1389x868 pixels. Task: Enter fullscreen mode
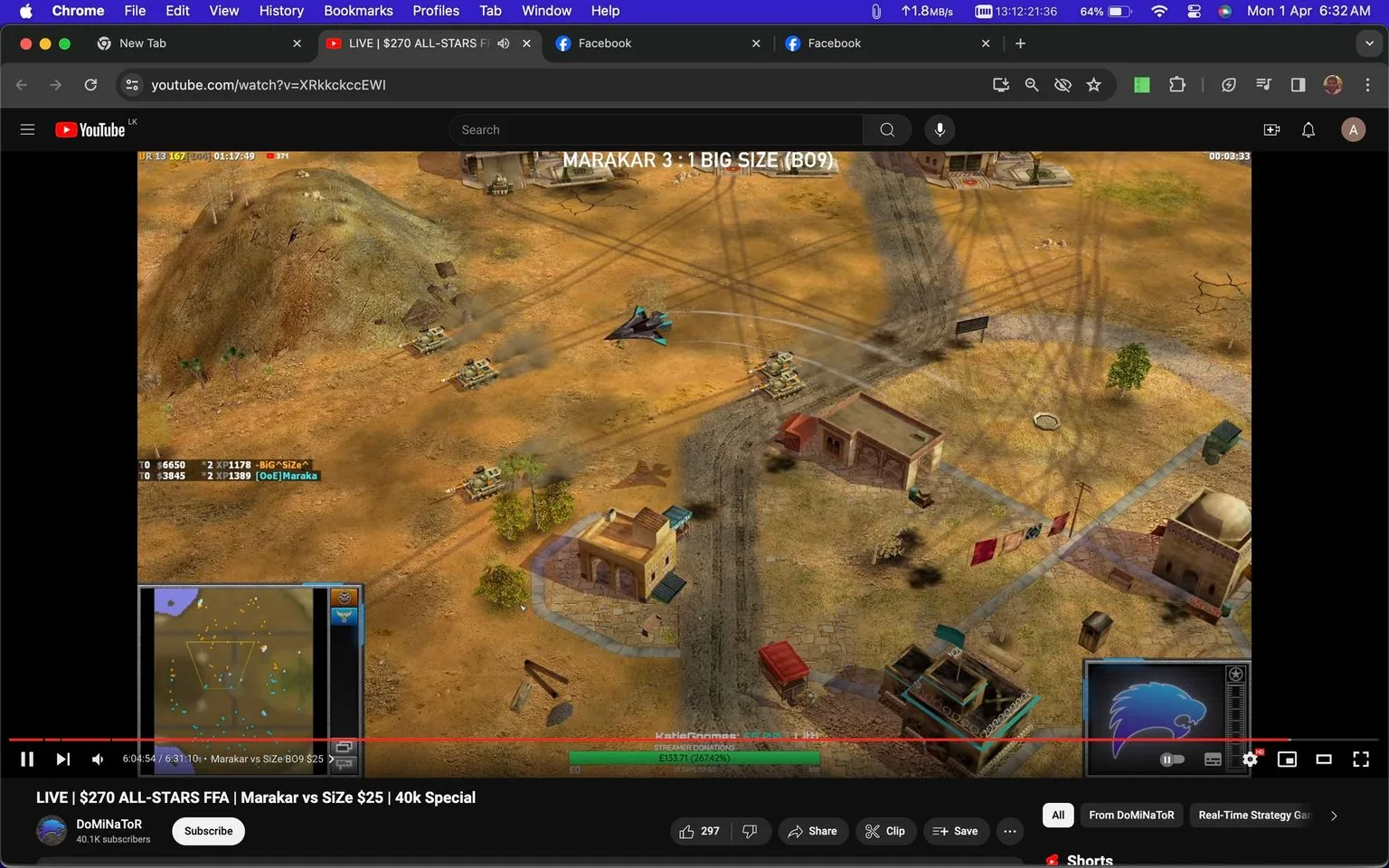[x=1360, y=759]
